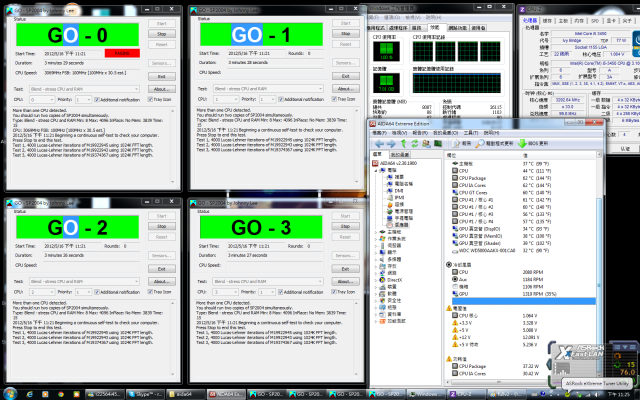Open the Test dropdown in GO - 0 window
640x400 pixels.
(x=84, y=89)
